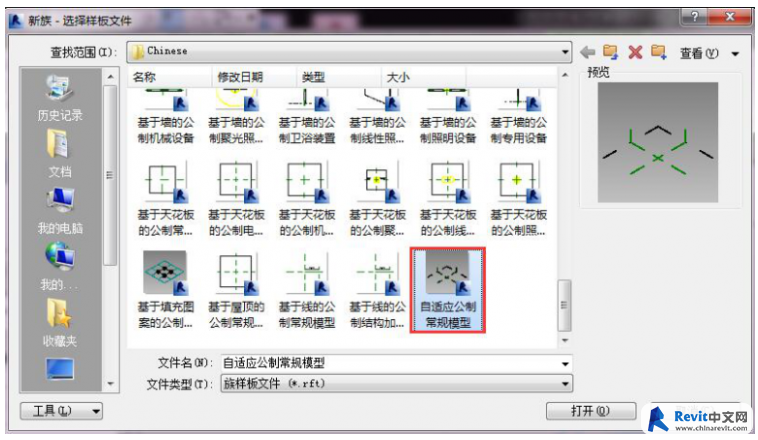Select 基于墙的公制线性照 template file
Viewport: 758px width, 440px height.
point(377,117)
